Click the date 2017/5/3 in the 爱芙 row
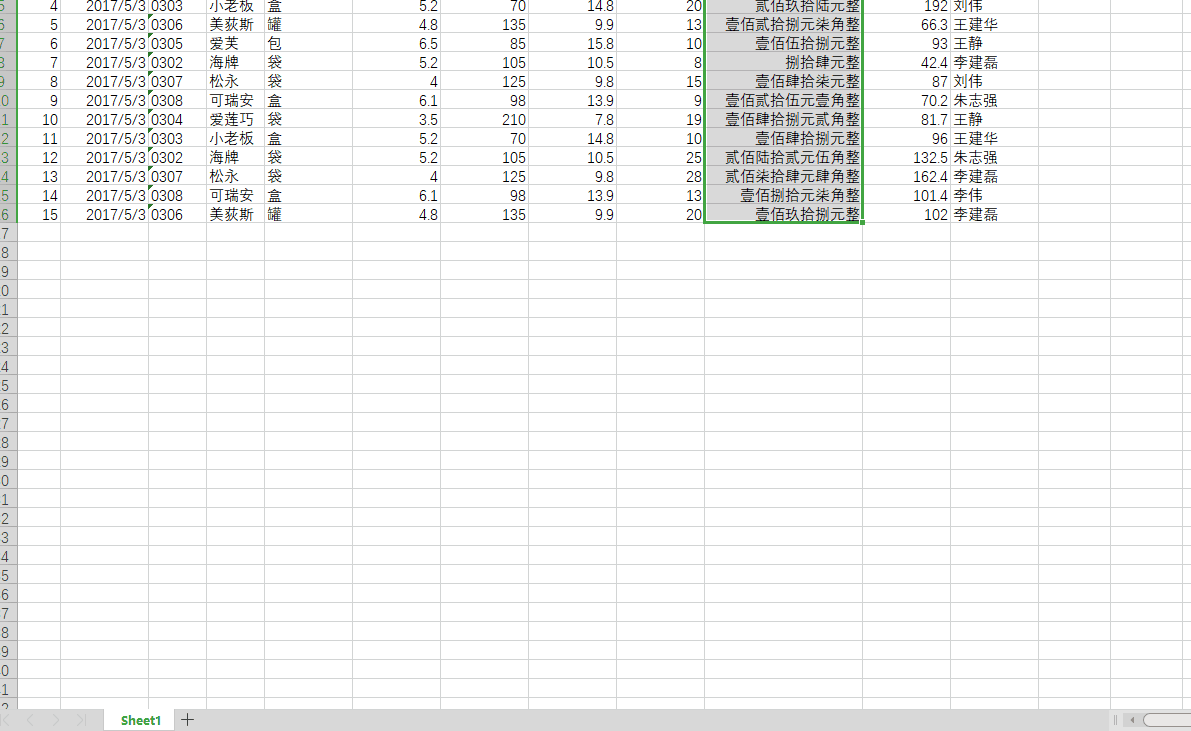Screen dimensions: 1191x731 click(105, 43)
